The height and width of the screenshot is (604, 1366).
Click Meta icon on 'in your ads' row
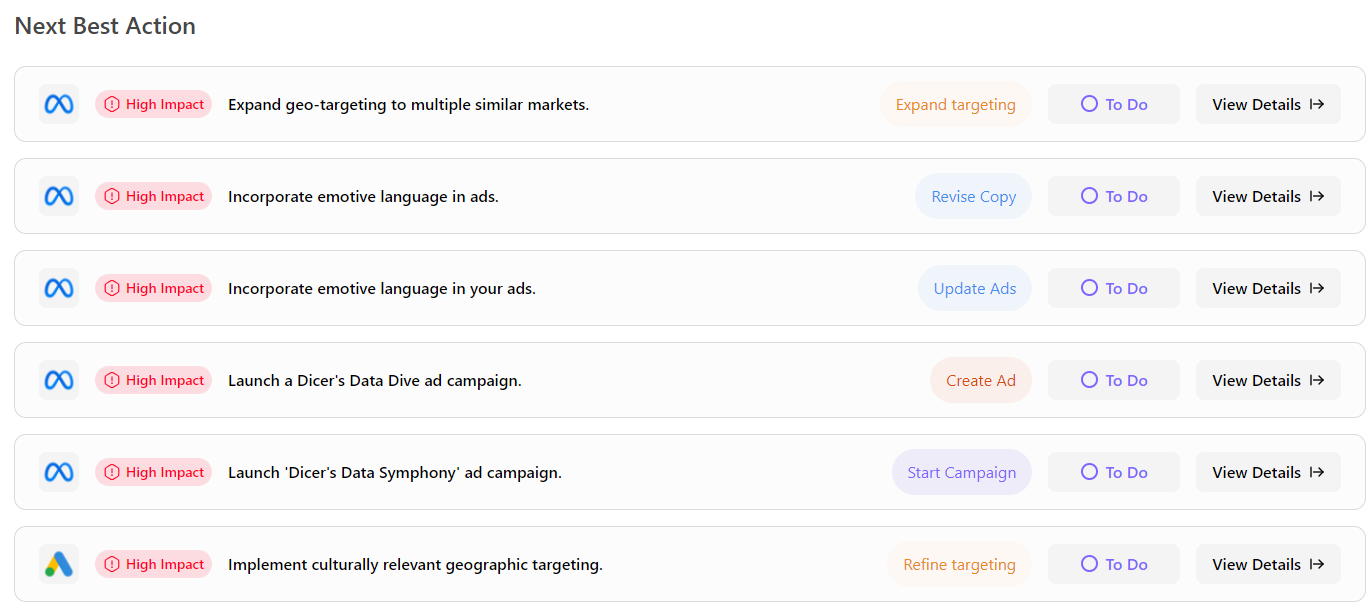pyautogui.click(x=59, y=288)
